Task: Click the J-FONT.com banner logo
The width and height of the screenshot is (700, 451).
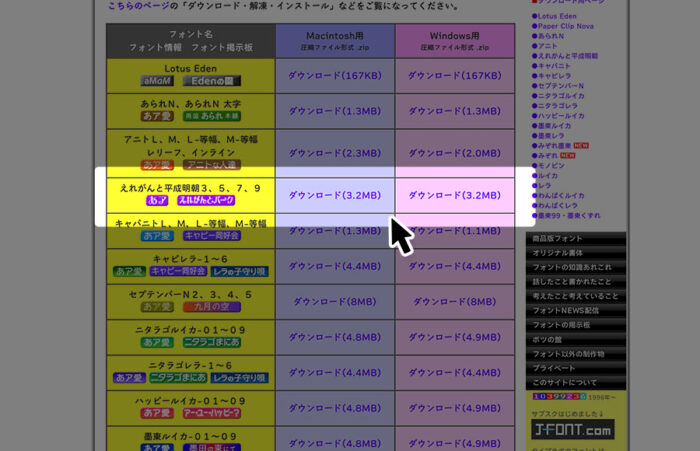Action: click(572, 431)
